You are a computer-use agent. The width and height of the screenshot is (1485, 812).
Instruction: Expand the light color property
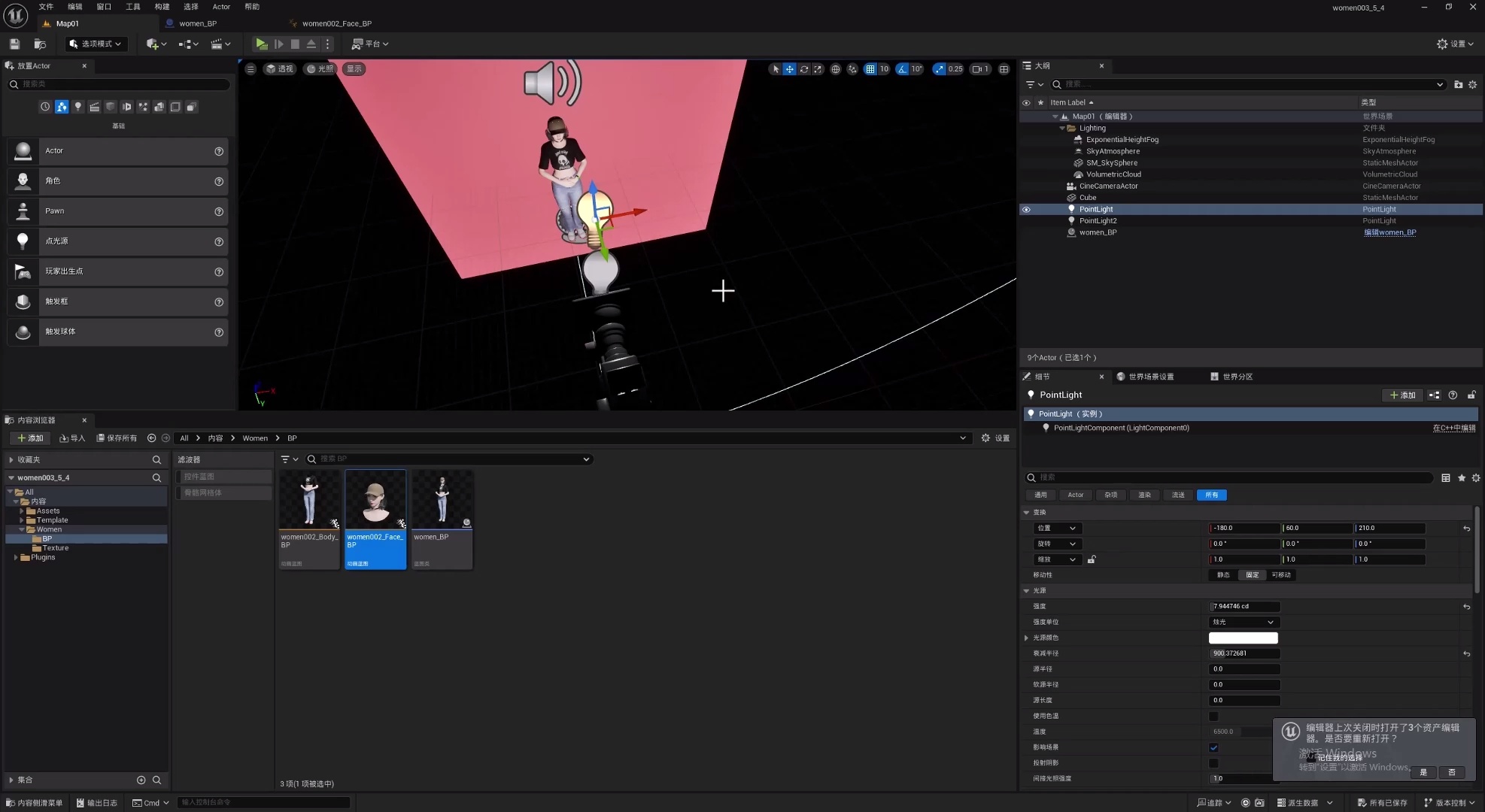coord(1027,638)
